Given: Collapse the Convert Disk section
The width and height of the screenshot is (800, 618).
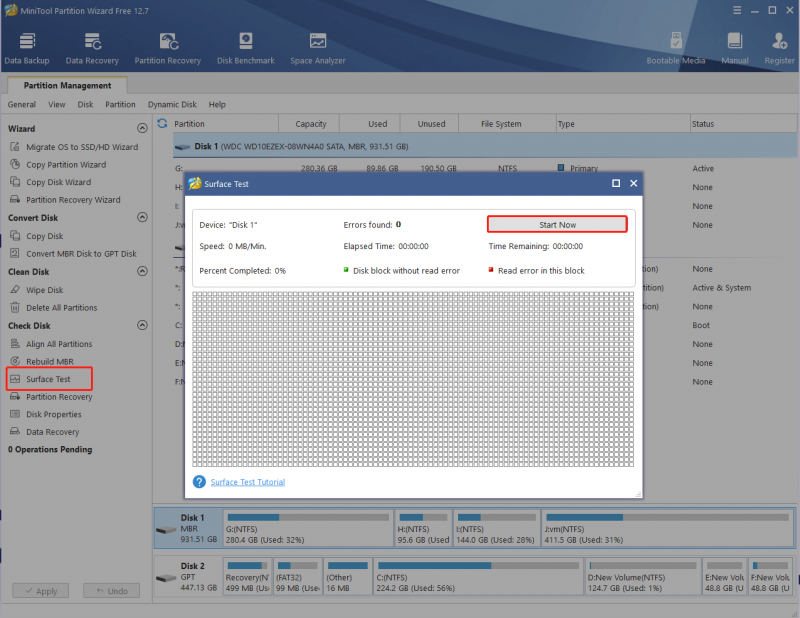Looking at the screenshot, I should (x=142, y=217).
